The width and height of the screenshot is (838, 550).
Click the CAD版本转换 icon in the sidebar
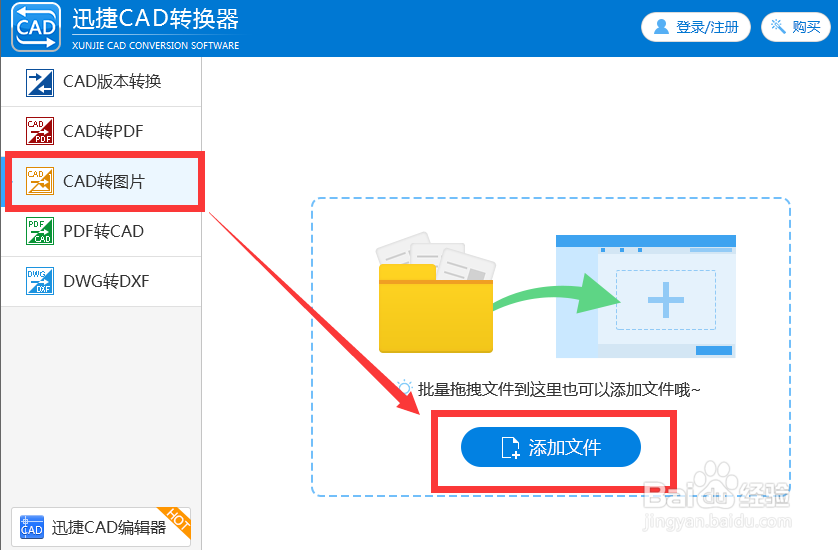40,83
